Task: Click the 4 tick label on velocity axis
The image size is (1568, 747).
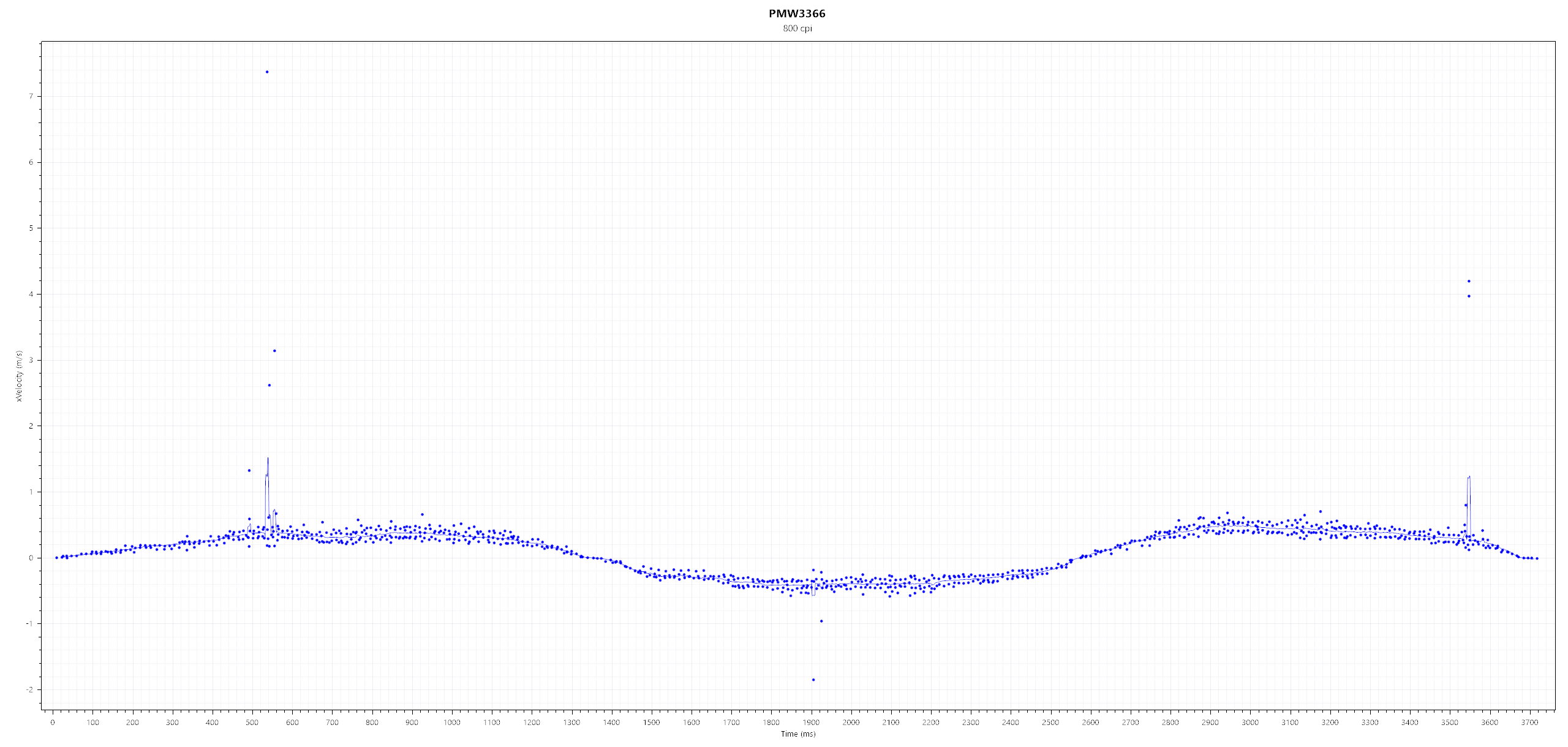Action: click(x=31, y=295)
